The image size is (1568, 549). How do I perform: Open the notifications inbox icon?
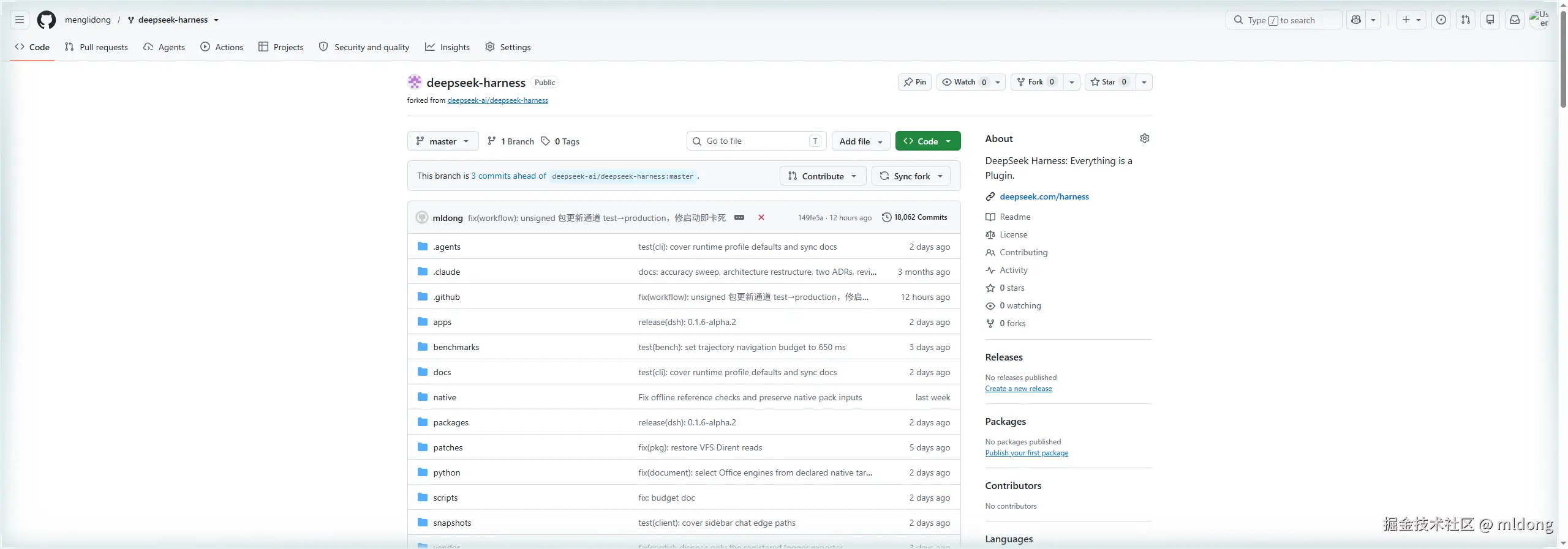(1515, 20)
